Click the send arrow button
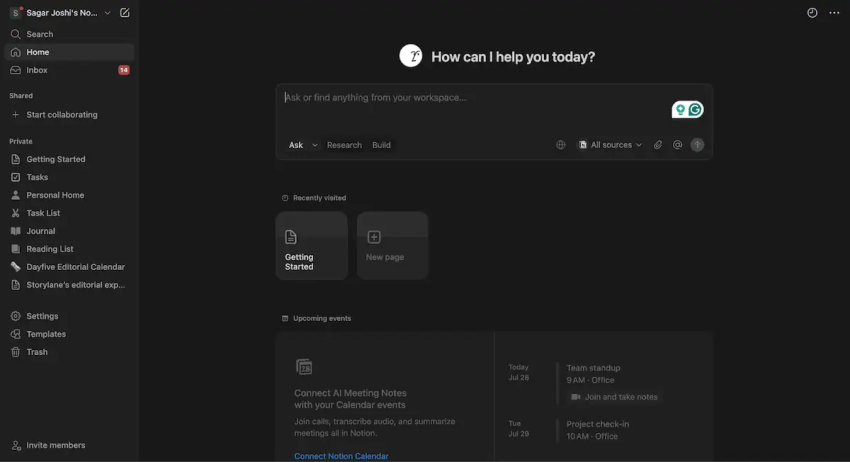Viewport: 850px width, 462px height. tap(697, 145)
